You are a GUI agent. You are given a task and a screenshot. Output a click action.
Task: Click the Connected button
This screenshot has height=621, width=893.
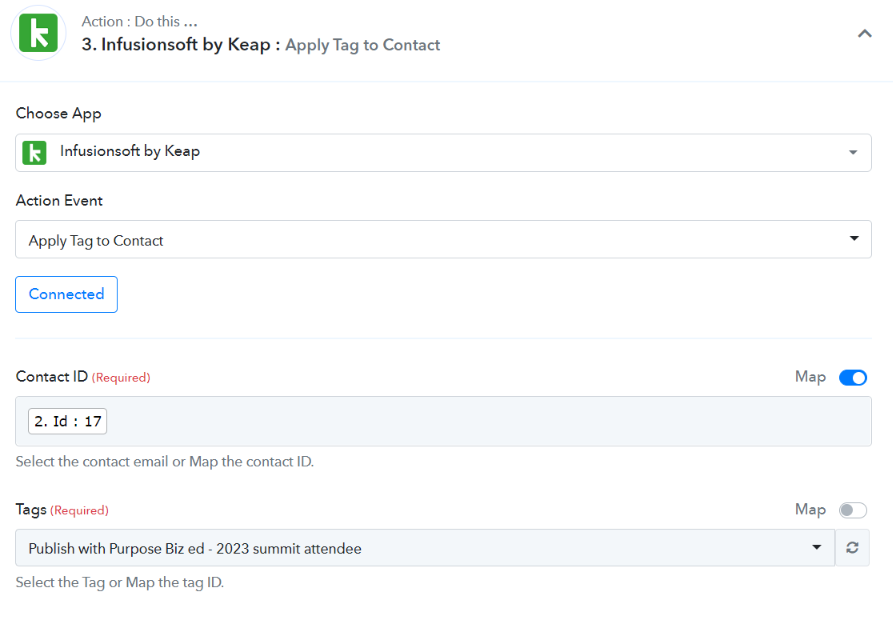67,295
